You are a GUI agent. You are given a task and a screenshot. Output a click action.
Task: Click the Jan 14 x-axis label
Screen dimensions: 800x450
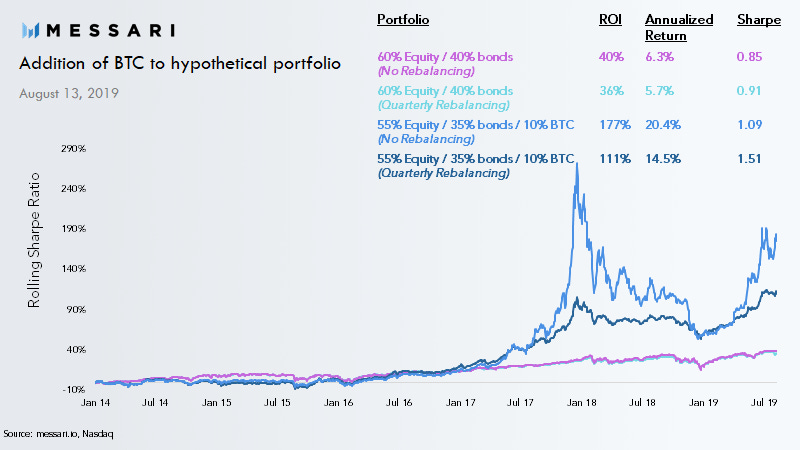point(96,403)
